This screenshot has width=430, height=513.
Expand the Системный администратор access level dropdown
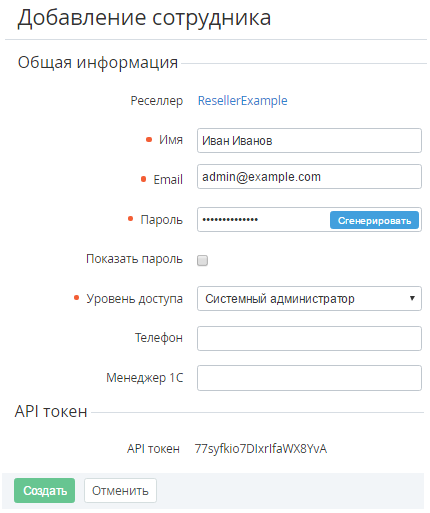pos(309,298)
